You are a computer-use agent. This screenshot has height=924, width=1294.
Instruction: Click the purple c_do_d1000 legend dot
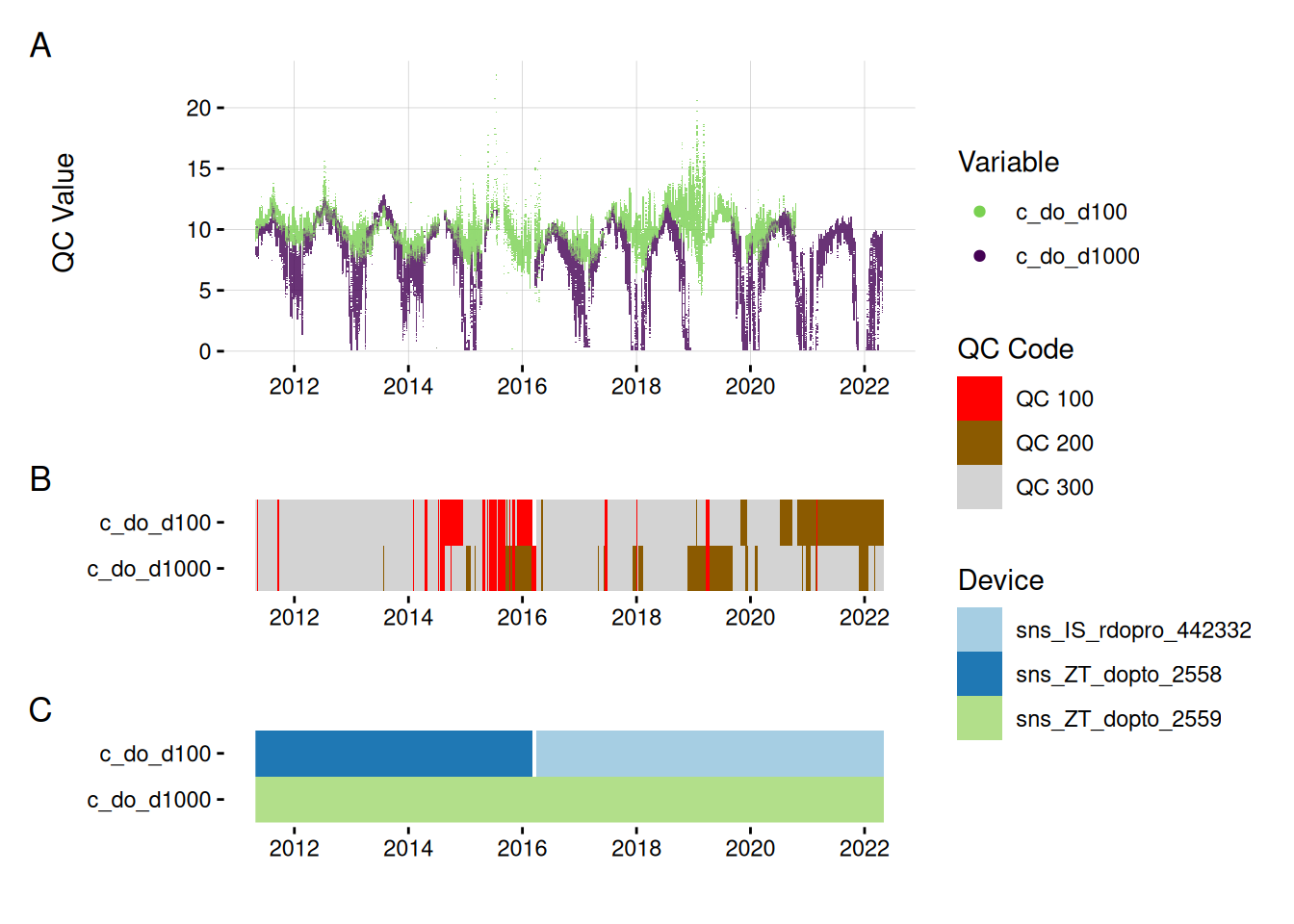979,256
